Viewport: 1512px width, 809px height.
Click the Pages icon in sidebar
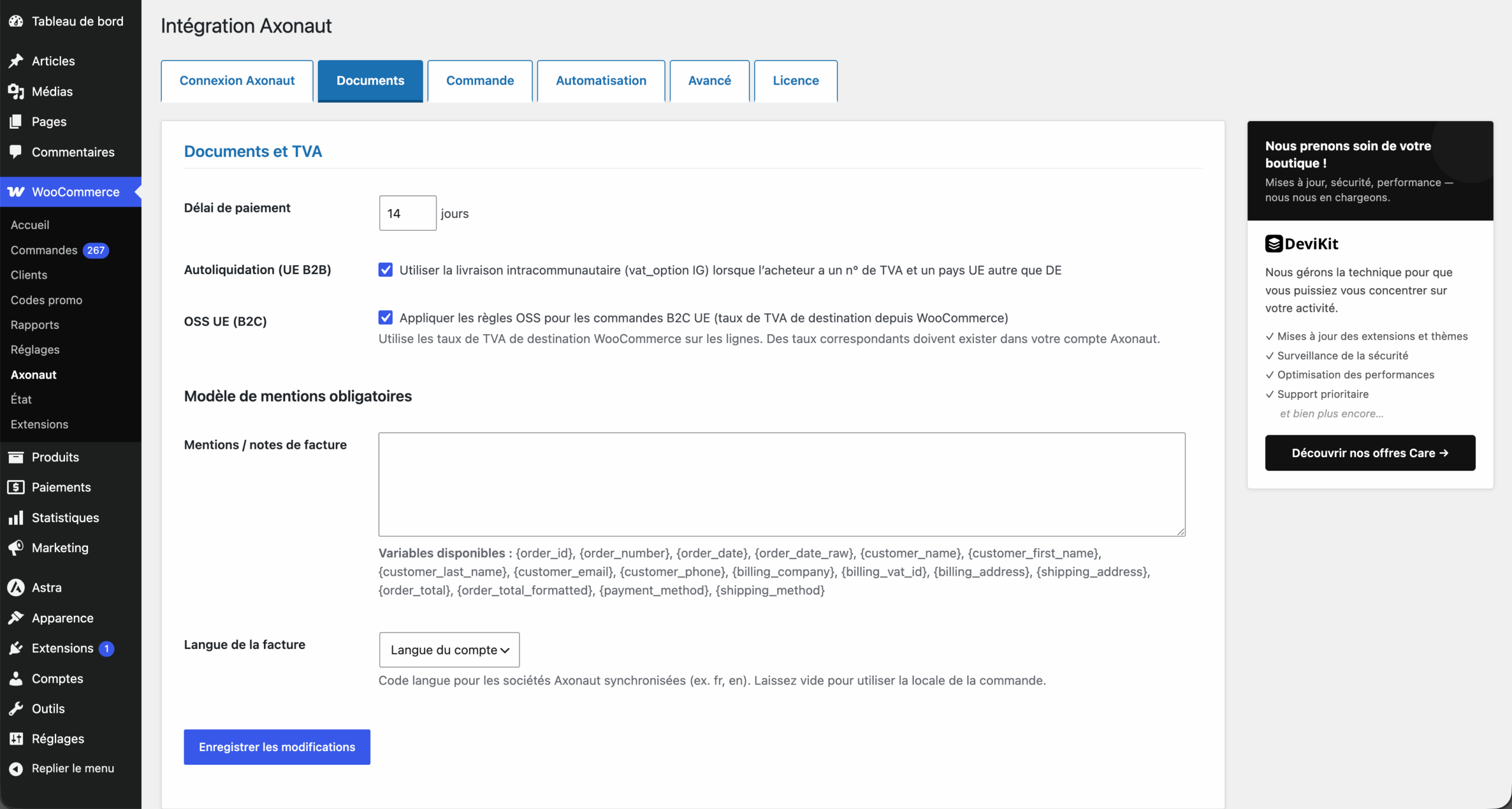pos(16,122)
